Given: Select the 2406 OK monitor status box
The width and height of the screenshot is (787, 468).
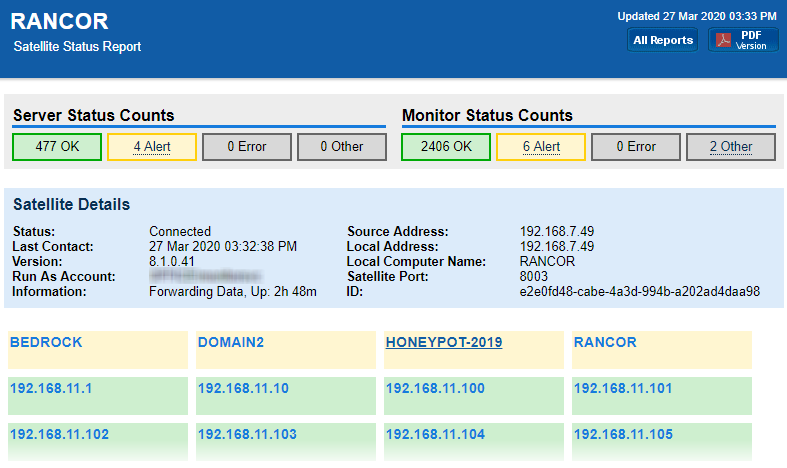Looking at the screenshot, I should [x=446, y=147].
